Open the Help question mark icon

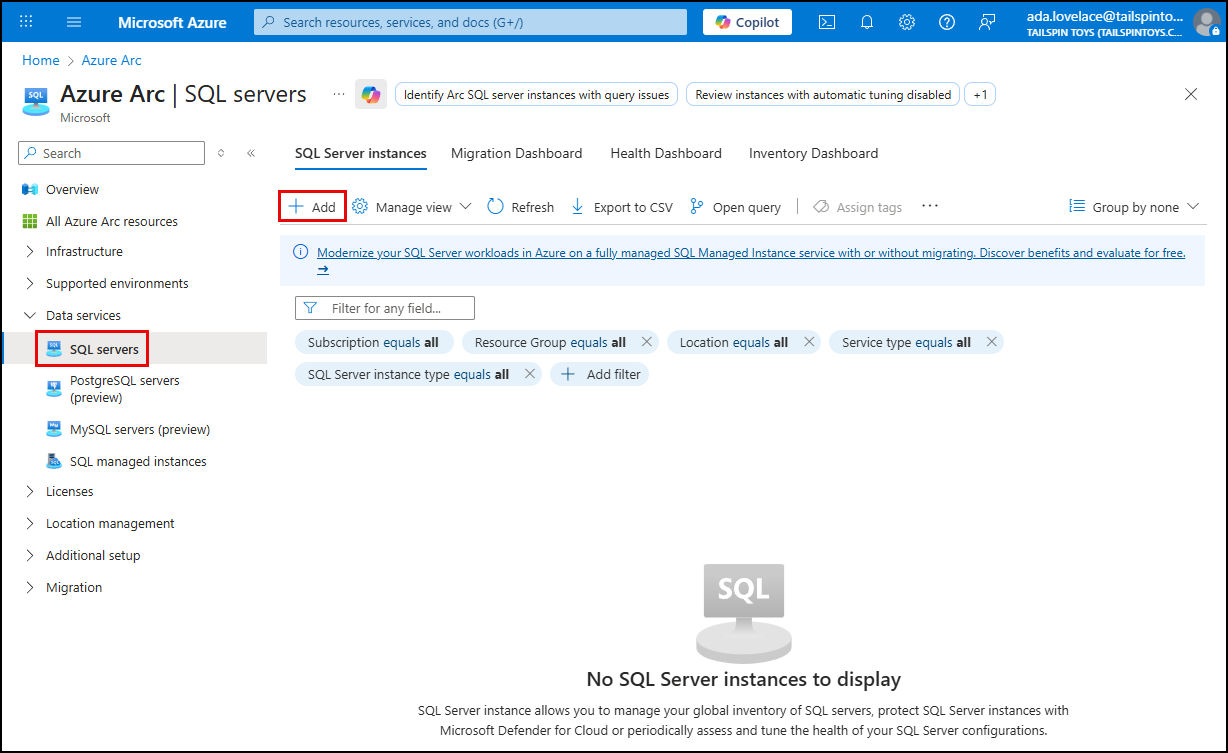point(946,21)
